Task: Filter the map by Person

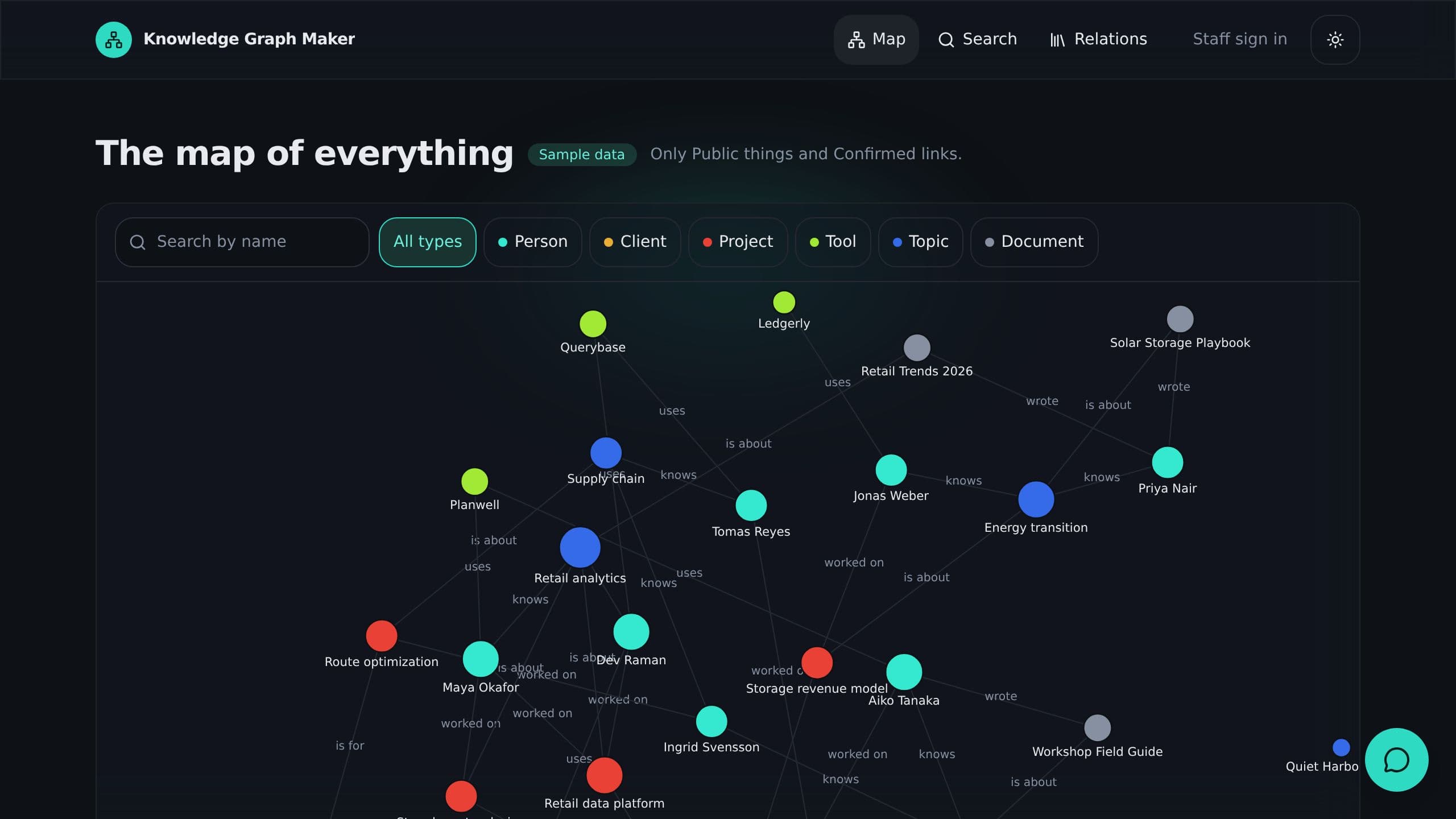Action: tap(533, 242)
